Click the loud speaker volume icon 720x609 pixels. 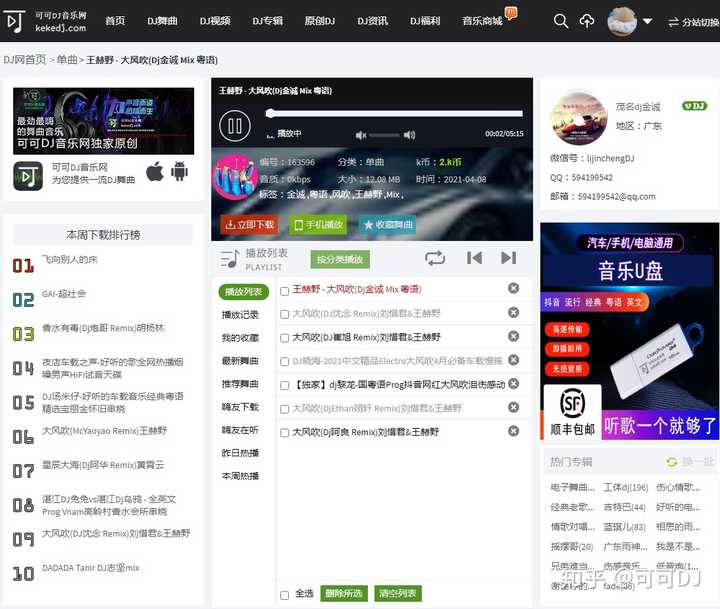[409, 135]
